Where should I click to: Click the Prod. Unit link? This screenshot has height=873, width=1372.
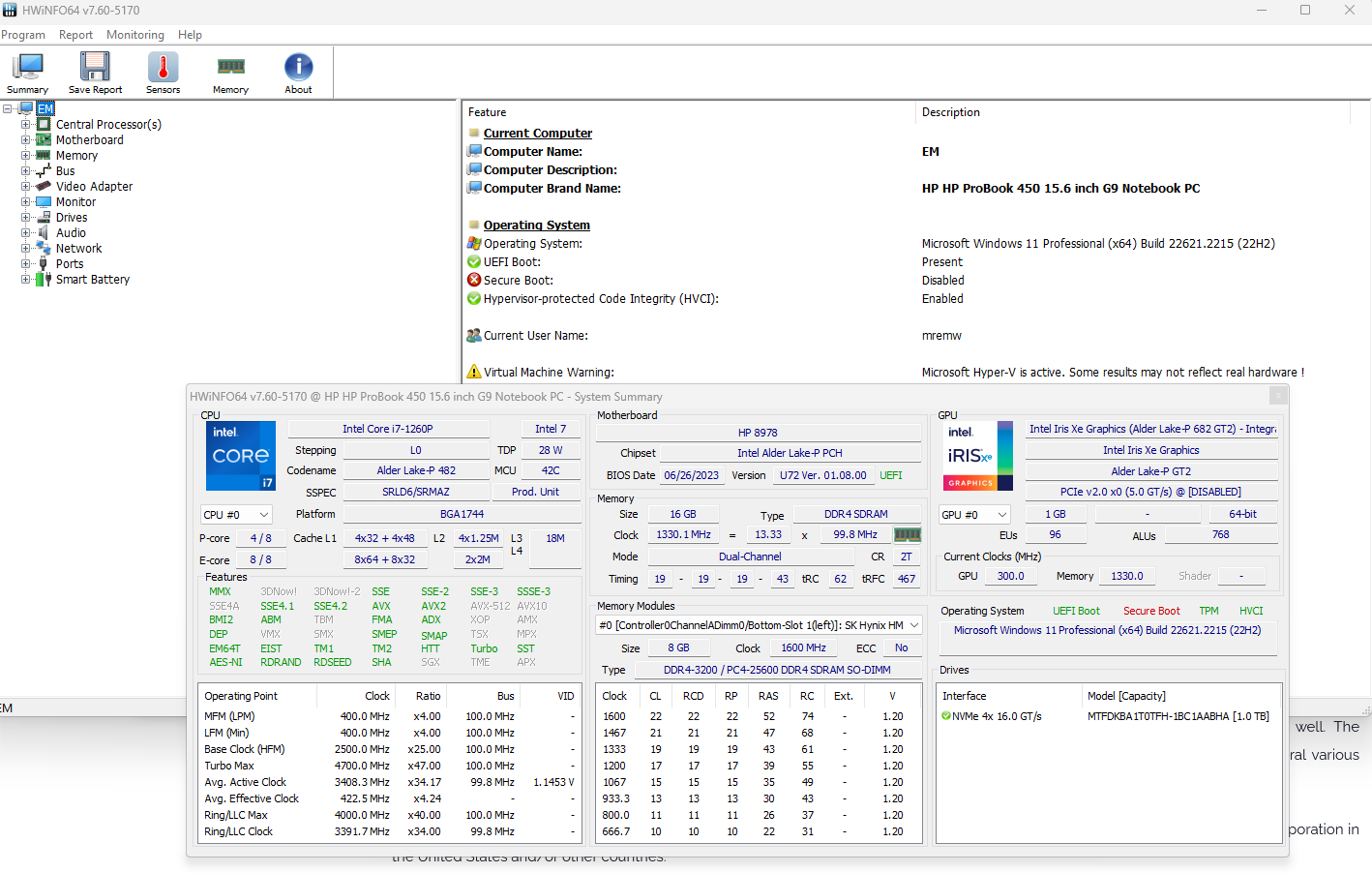click(536, 493)
